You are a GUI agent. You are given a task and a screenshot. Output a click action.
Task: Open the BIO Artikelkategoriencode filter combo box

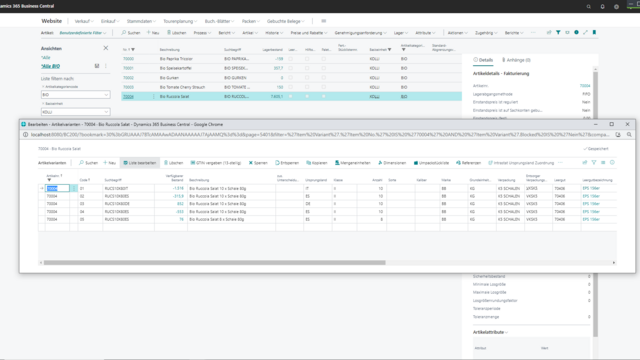click(76, 95)
